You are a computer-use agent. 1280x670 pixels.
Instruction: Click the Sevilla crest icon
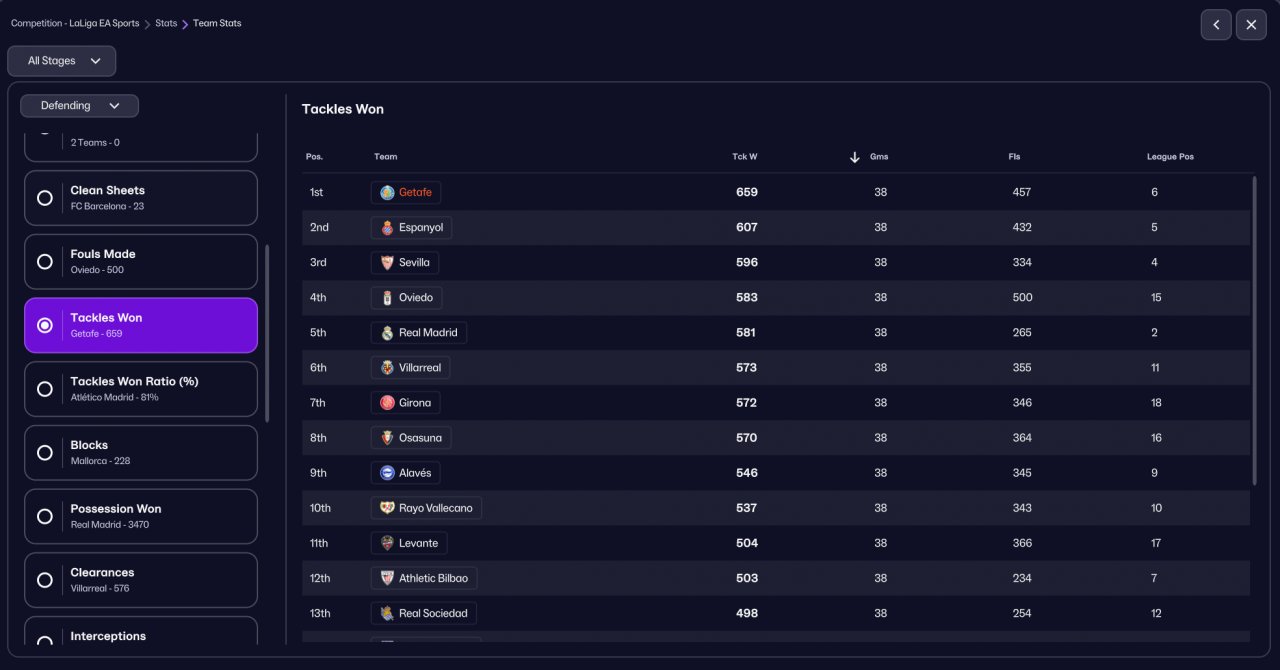tap(387, 262)
